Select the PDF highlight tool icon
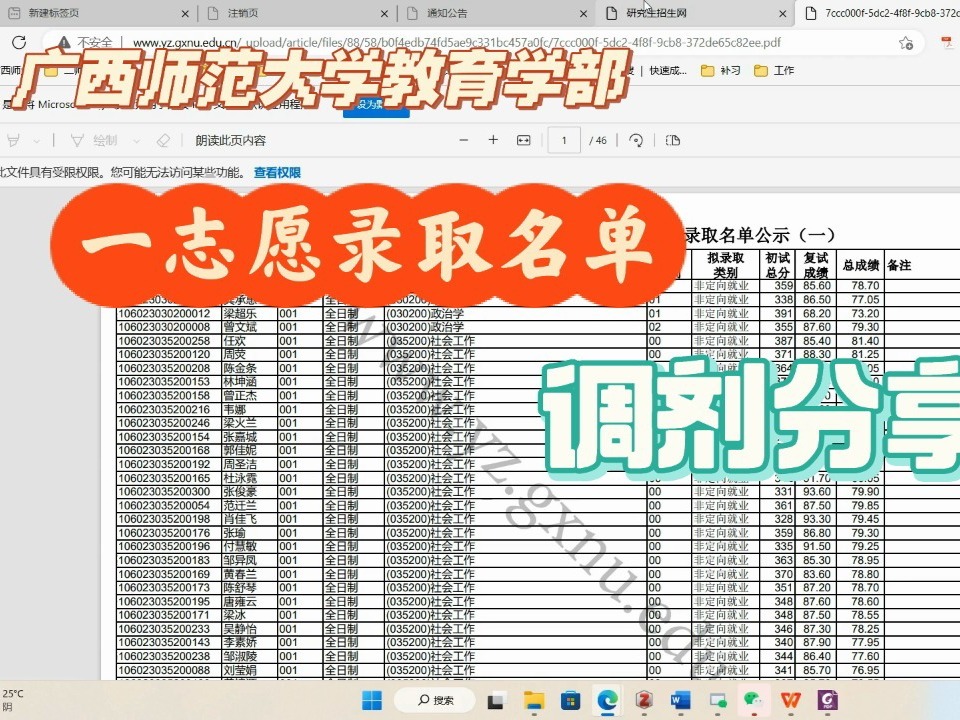 tap(13, 141)
